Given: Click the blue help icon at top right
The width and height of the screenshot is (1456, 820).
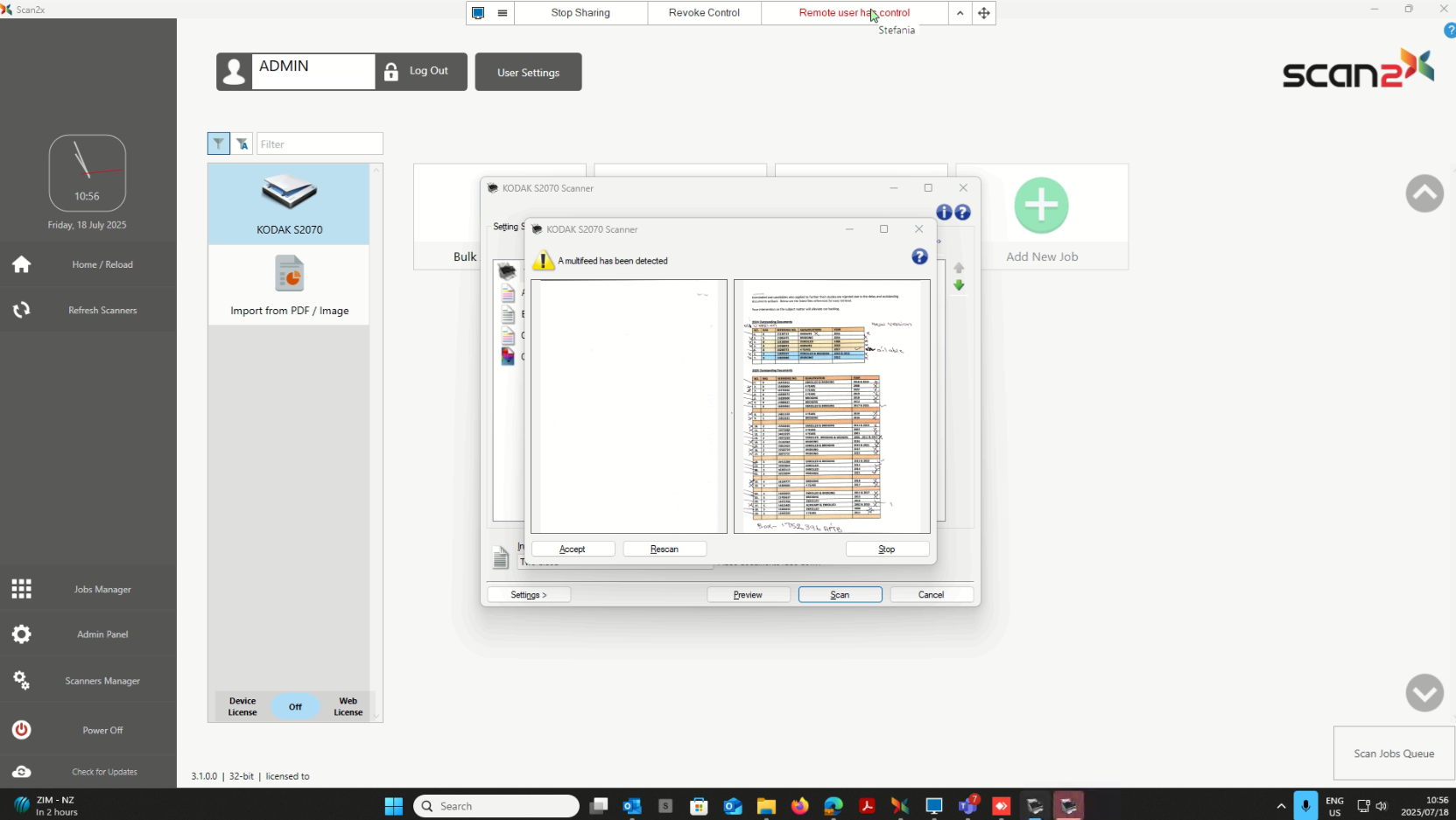Looking at the screenshot, I should pos(1450,30).
